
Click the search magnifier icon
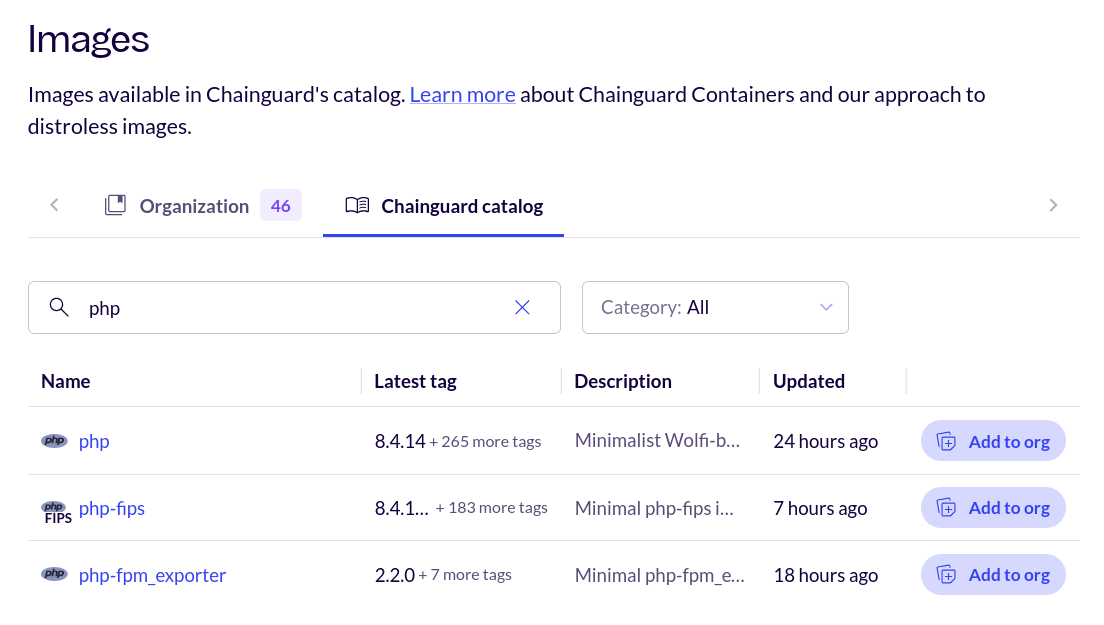pos(59,307)
